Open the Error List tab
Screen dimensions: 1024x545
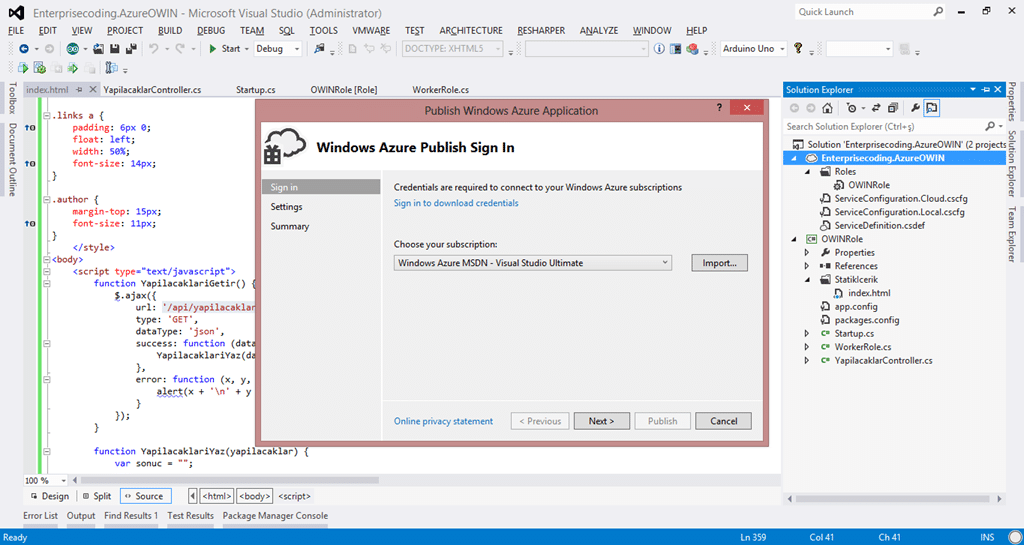(40, 516)
